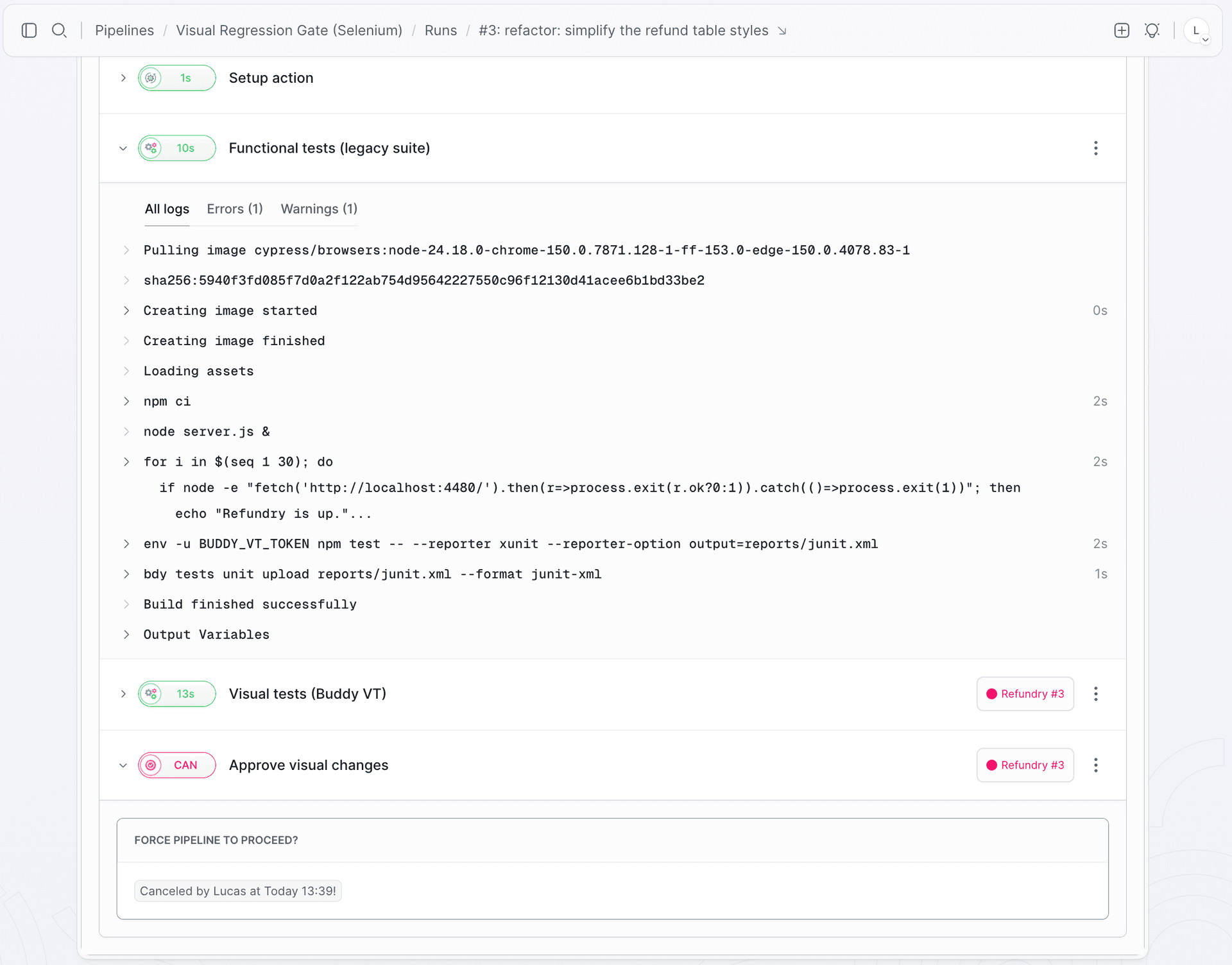Collapse Functional tests legacy suite
The image size is (1232, 965).
(x=123, y=148)
